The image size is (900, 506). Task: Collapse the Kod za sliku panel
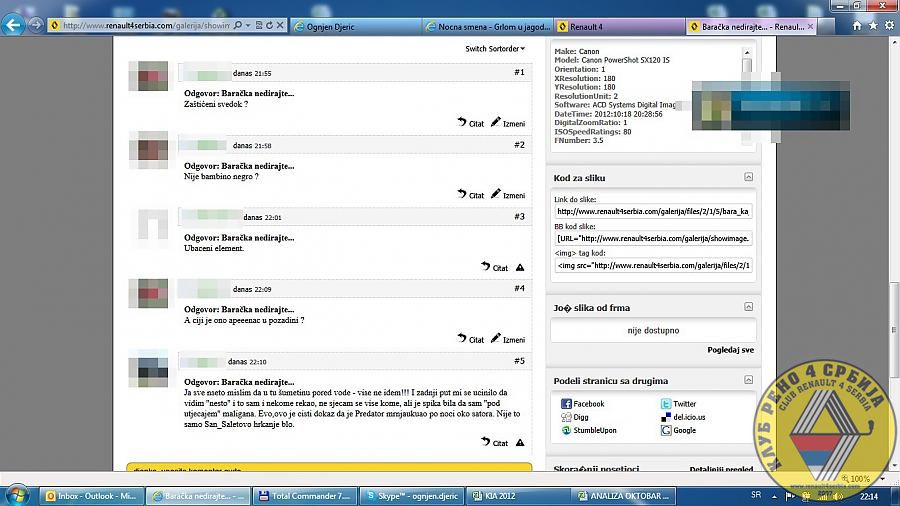tap(748, 177)
